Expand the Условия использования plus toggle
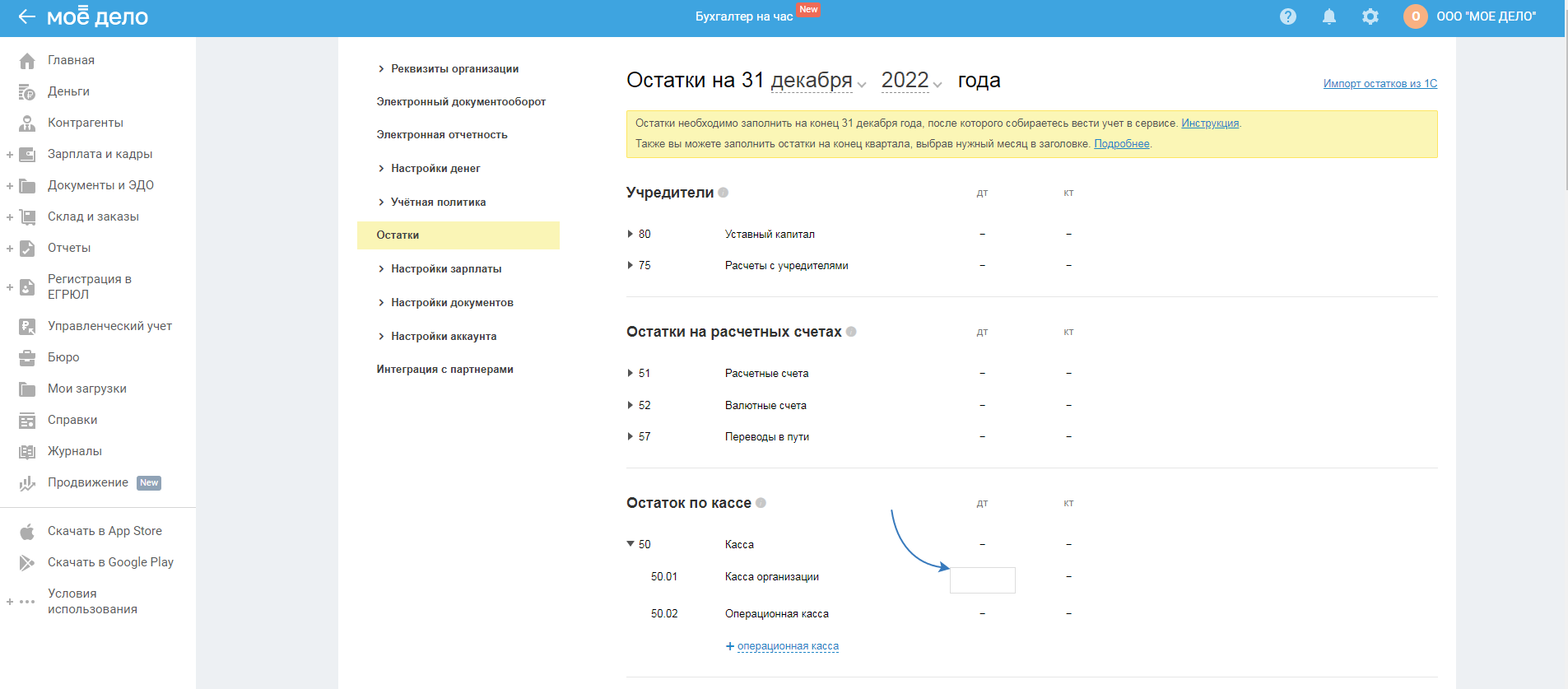Viewport: 1568px width, 689px height. [10, 602]
